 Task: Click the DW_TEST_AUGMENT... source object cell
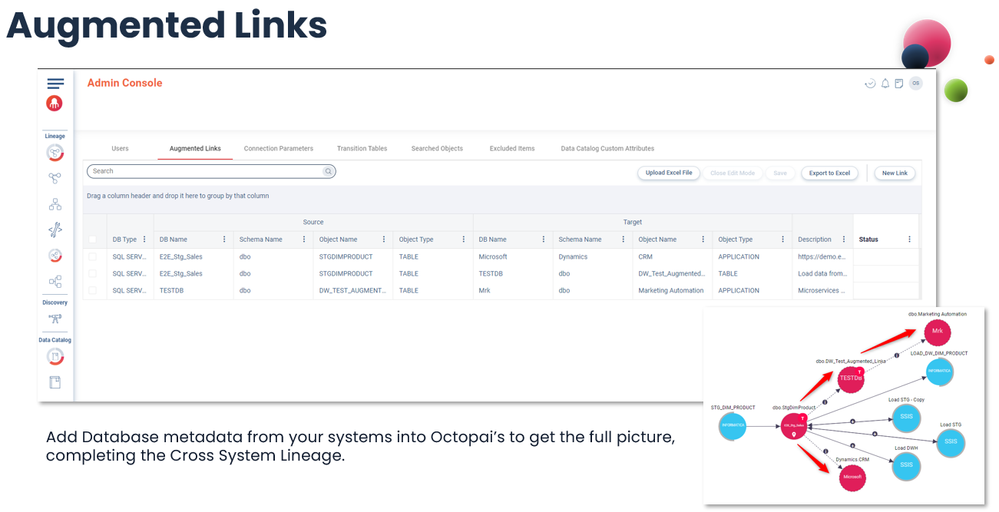(x=353, y=290)
